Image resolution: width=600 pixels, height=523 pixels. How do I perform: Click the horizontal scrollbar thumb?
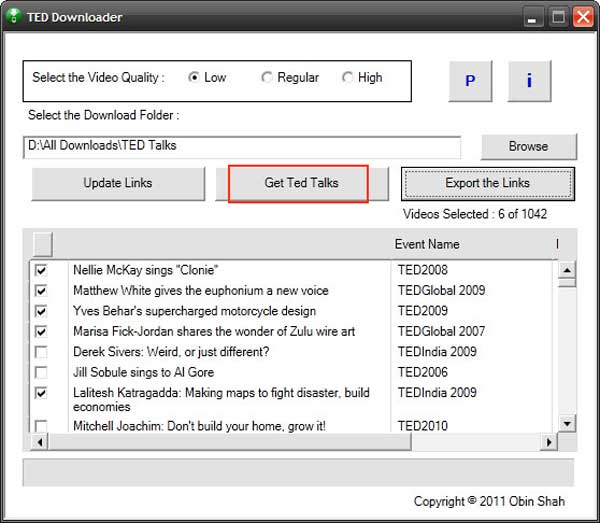pyautogui.click(x=230, y=442)
